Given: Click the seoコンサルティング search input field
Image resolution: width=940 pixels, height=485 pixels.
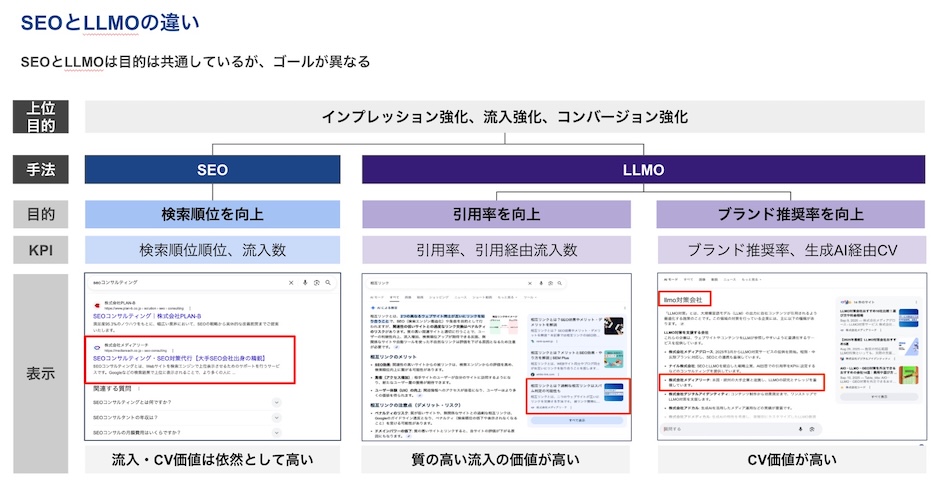Looking at the screenshot, I should click(x=211, y=282).
